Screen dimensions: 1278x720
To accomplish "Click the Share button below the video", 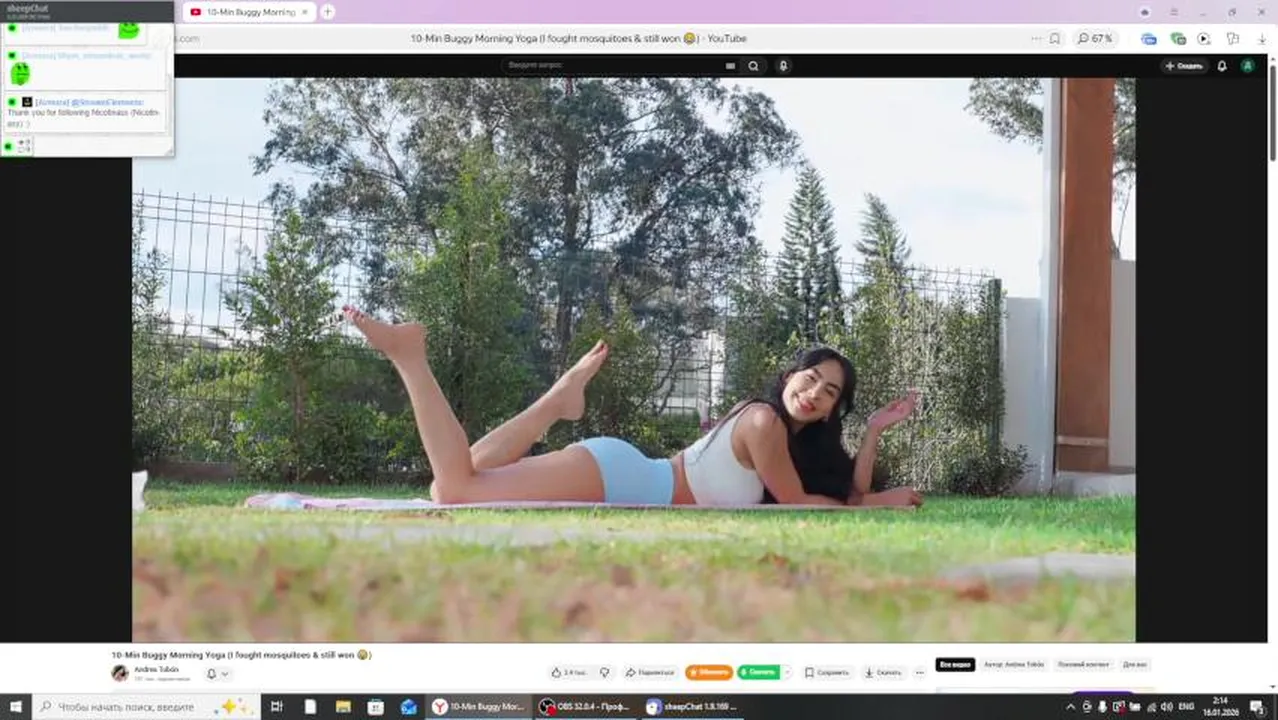I will click(650, 673).
